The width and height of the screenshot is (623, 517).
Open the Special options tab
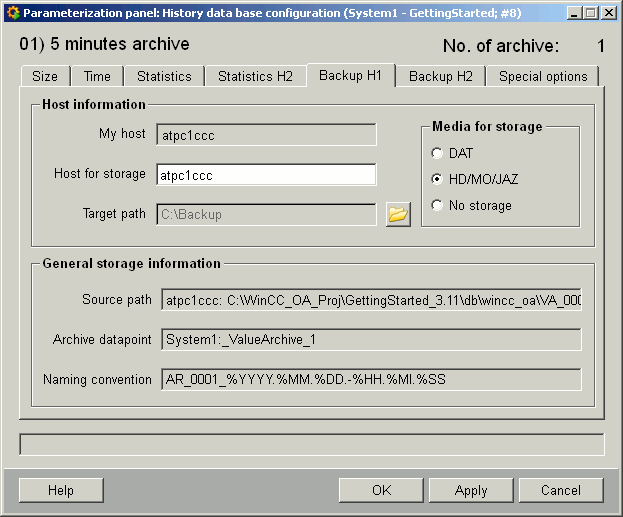point(543,76)
